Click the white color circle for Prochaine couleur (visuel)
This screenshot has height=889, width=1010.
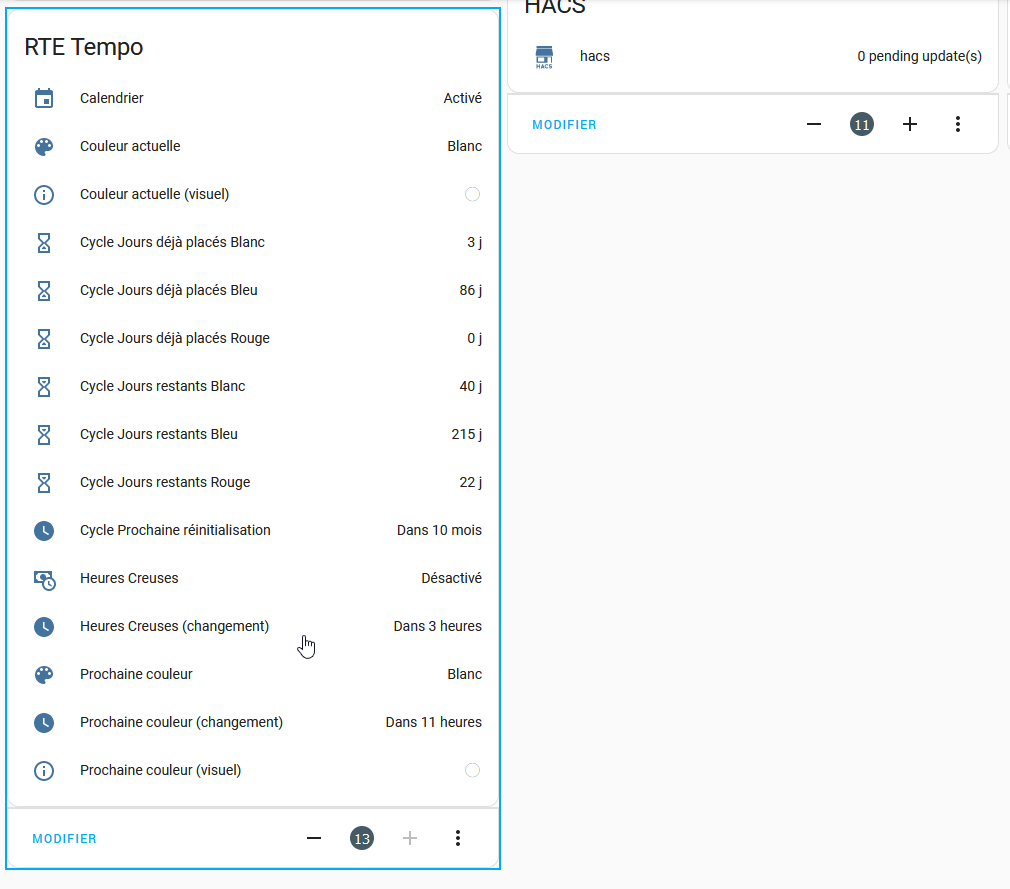(472, 770)
